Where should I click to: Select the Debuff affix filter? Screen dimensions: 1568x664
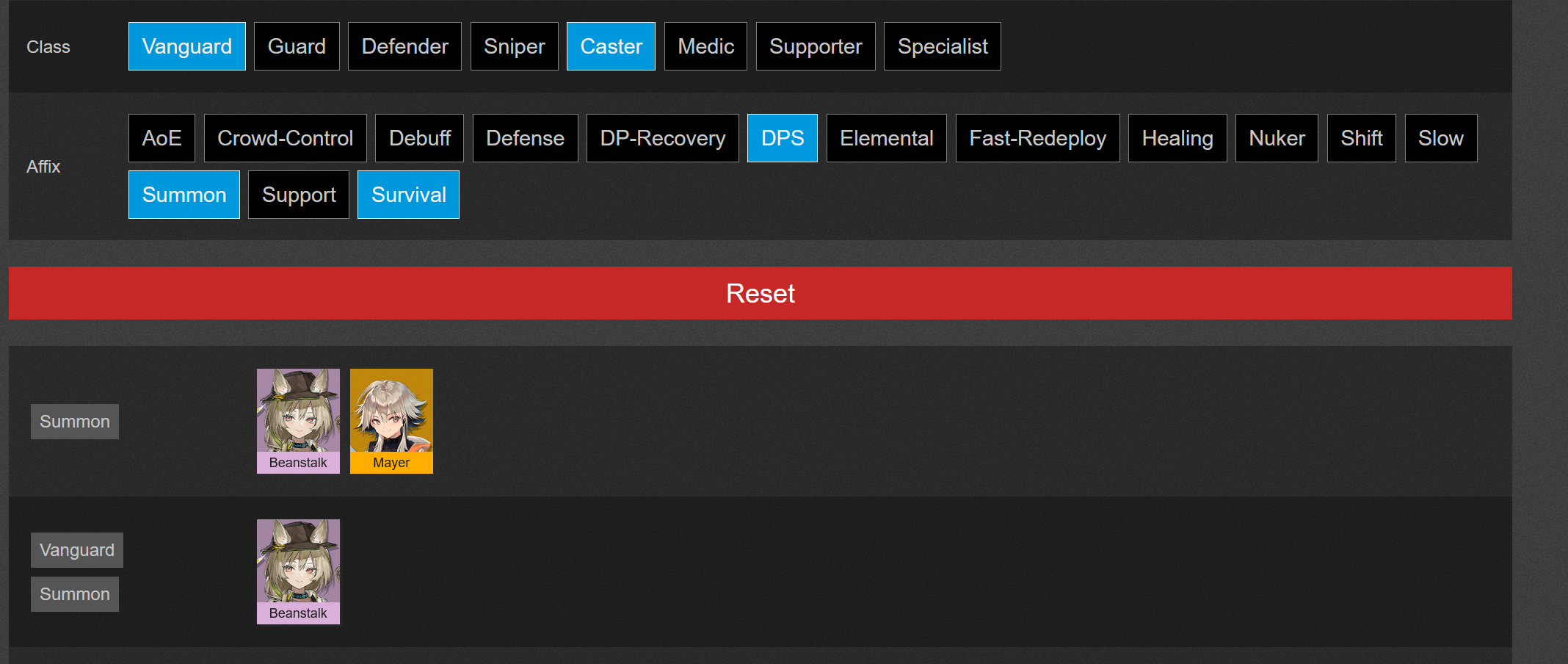click(419, 138)
